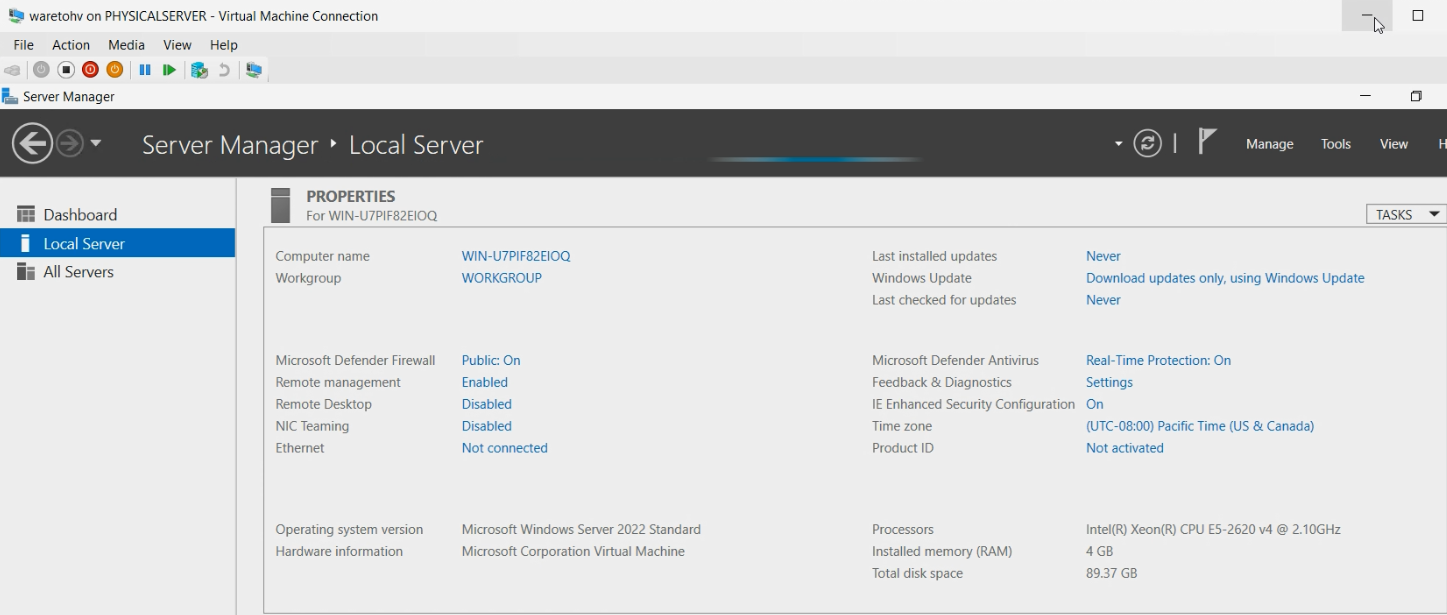1447x615 pixels.
Task: Click computer name WIN-U7PIF82EIOQ link
Action: point(516,256)
